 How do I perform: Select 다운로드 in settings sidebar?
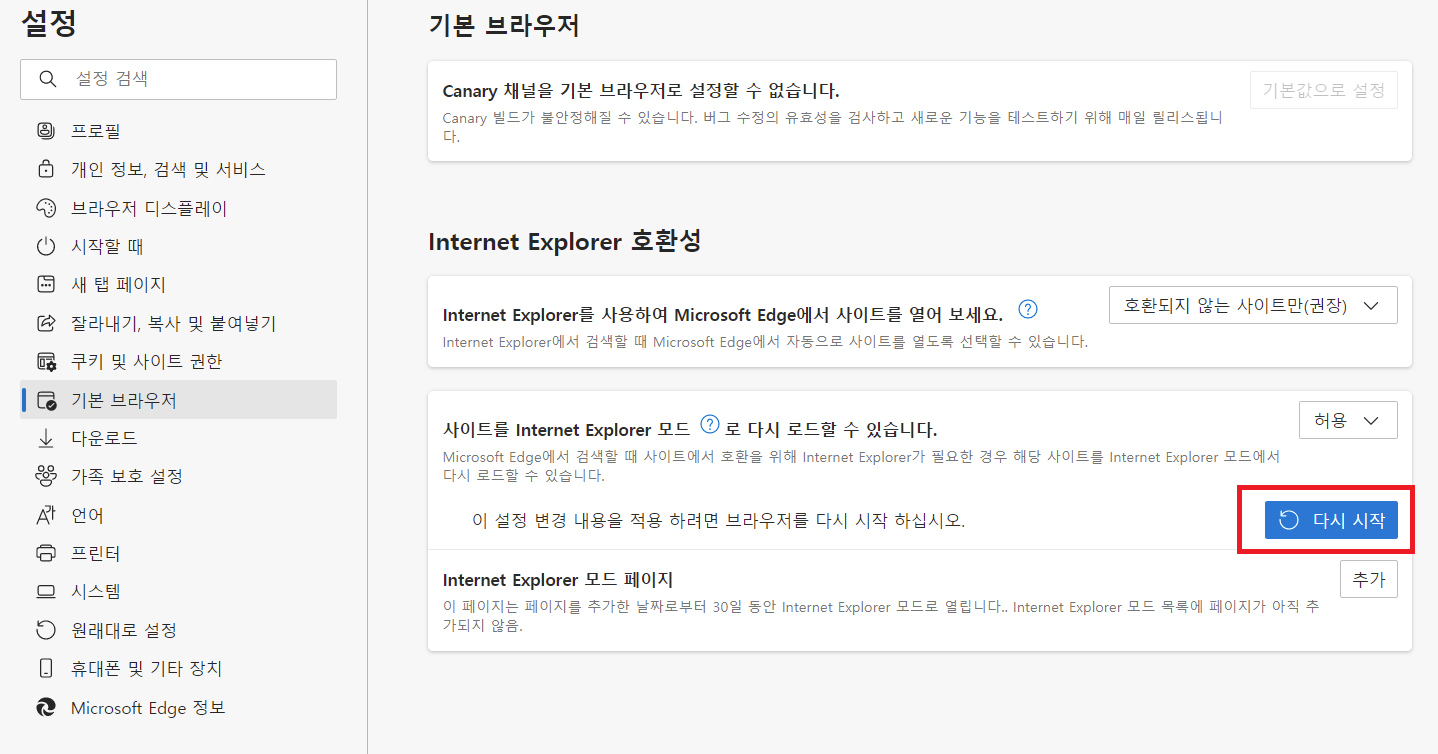pos(178,438)
